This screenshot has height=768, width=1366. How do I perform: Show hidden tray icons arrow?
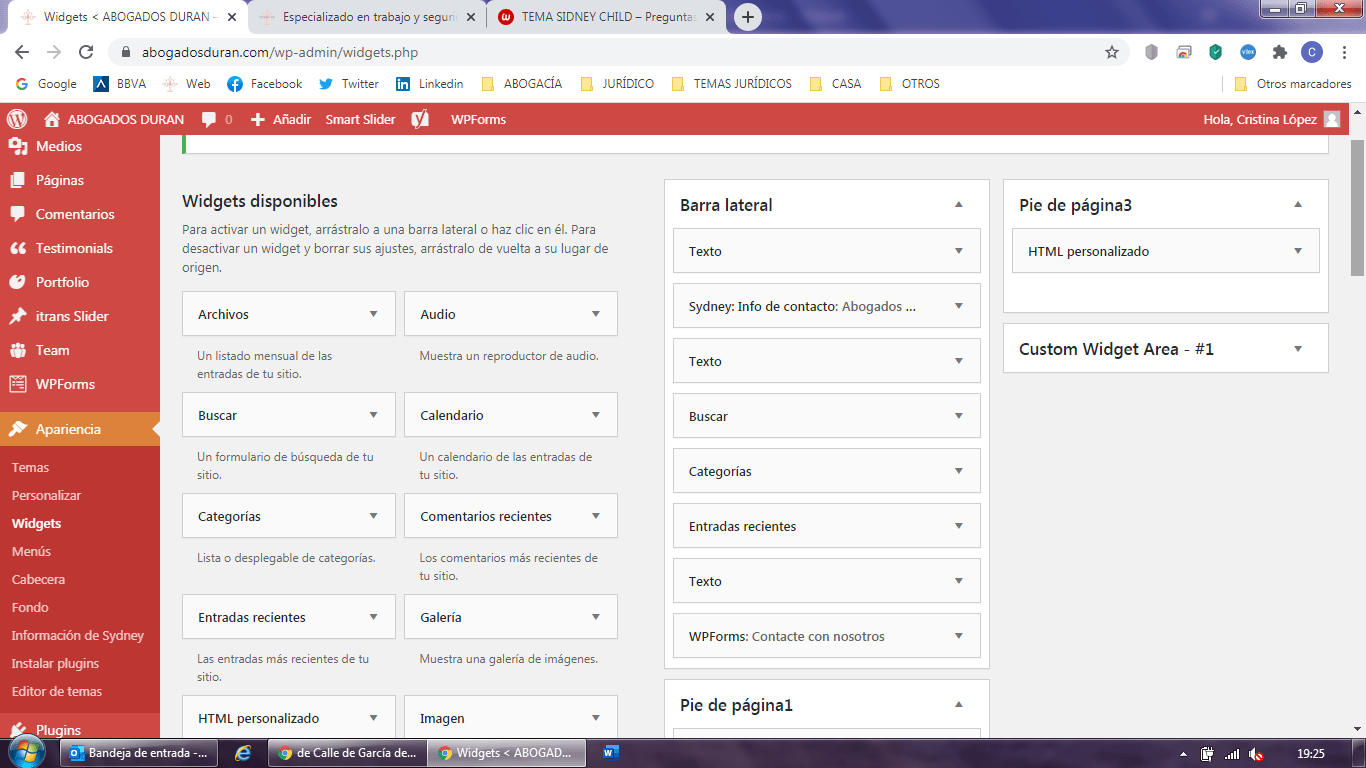pos(1184,754)
